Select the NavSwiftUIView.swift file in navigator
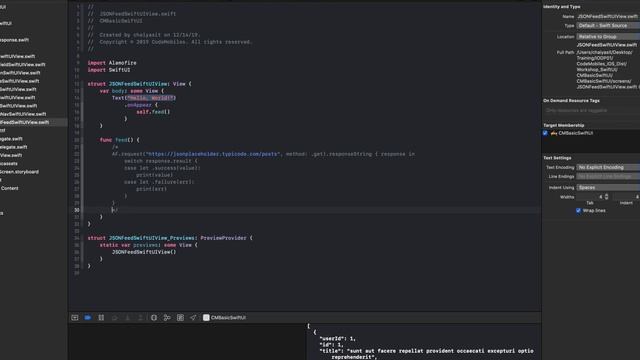Viewport: 640px width, 360px height. pos(23,114)
